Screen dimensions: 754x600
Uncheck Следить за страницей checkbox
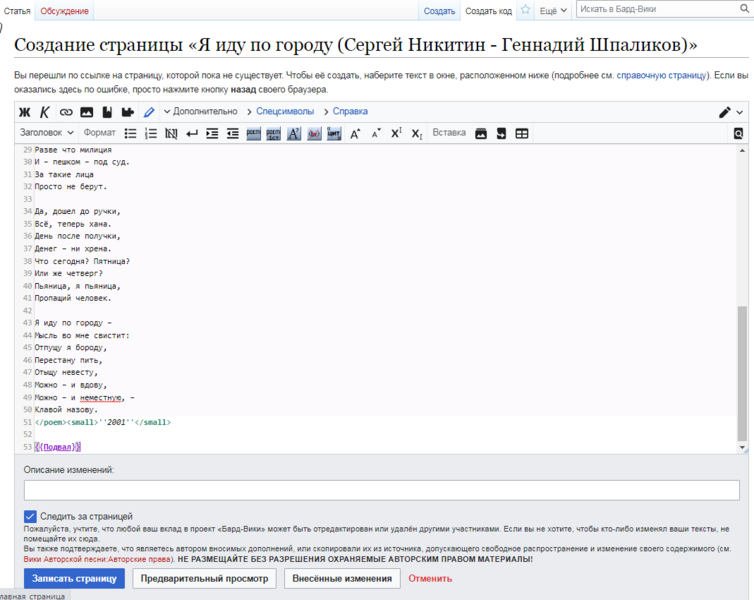coord(30,516)
